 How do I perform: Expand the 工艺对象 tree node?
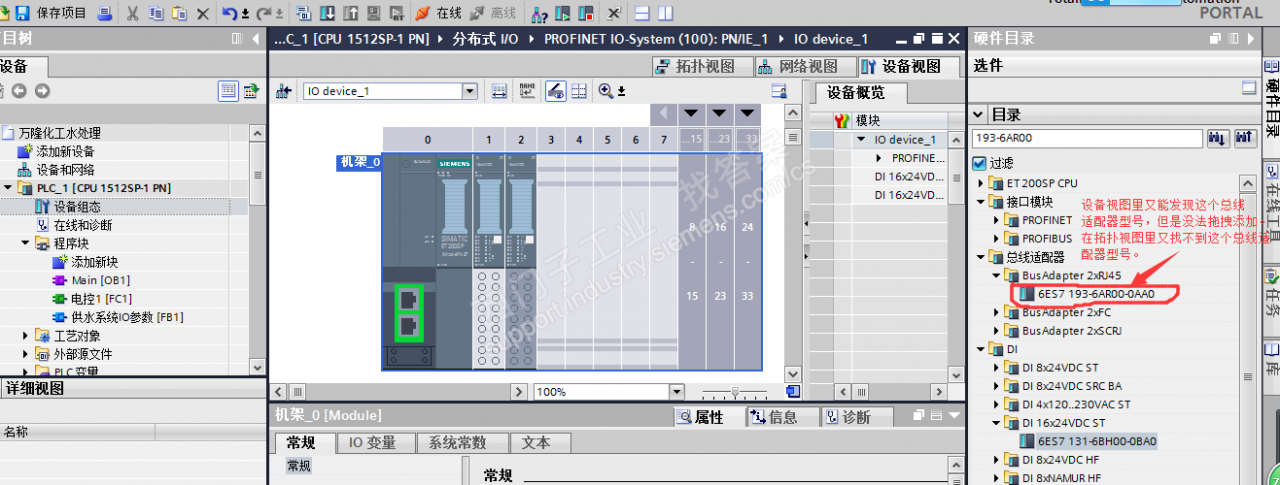point(26,336)
